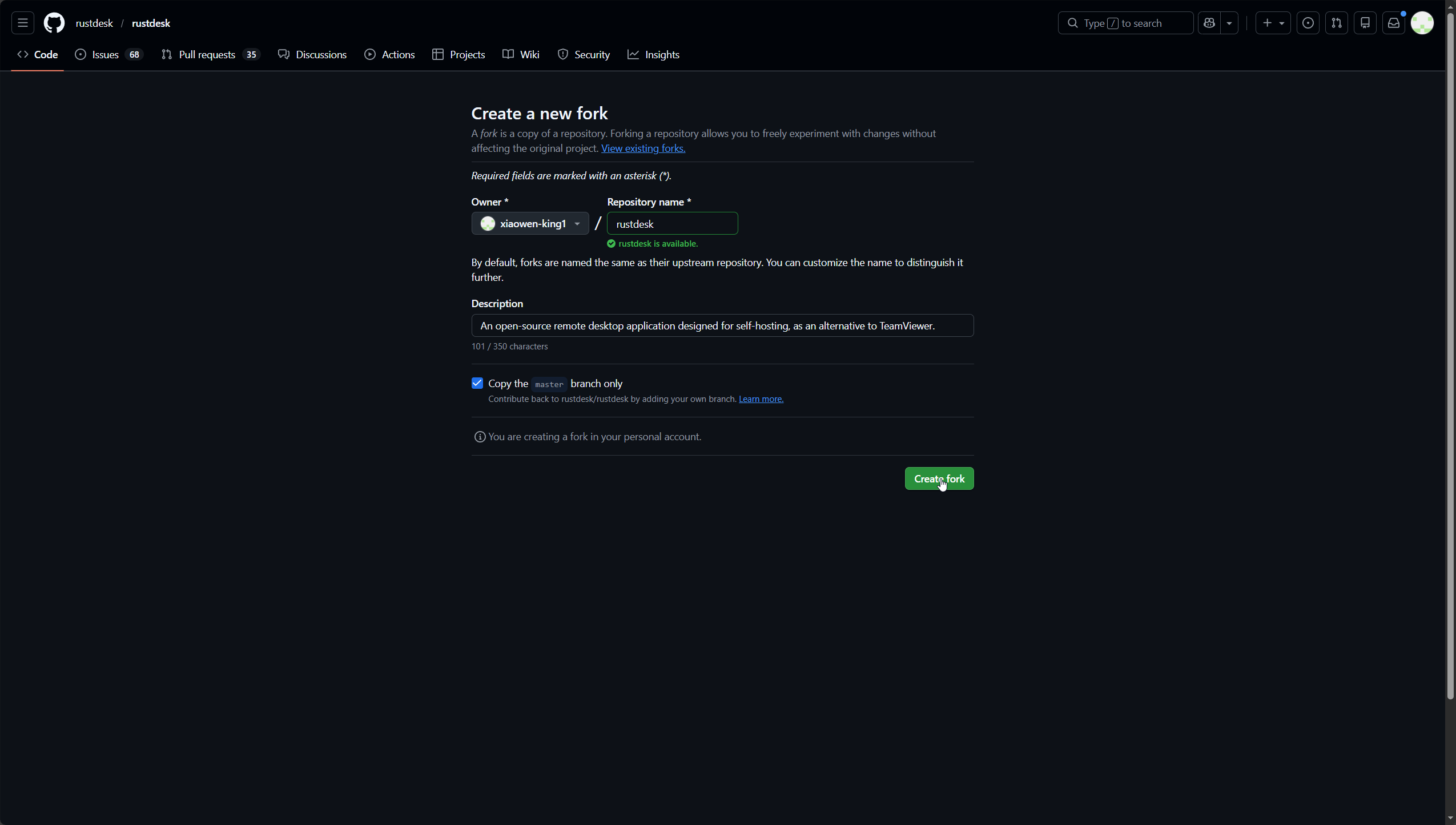Screen dimensions: 1456x825
Task: Click the Repository name input field
Action: click(x=672, y=224)
